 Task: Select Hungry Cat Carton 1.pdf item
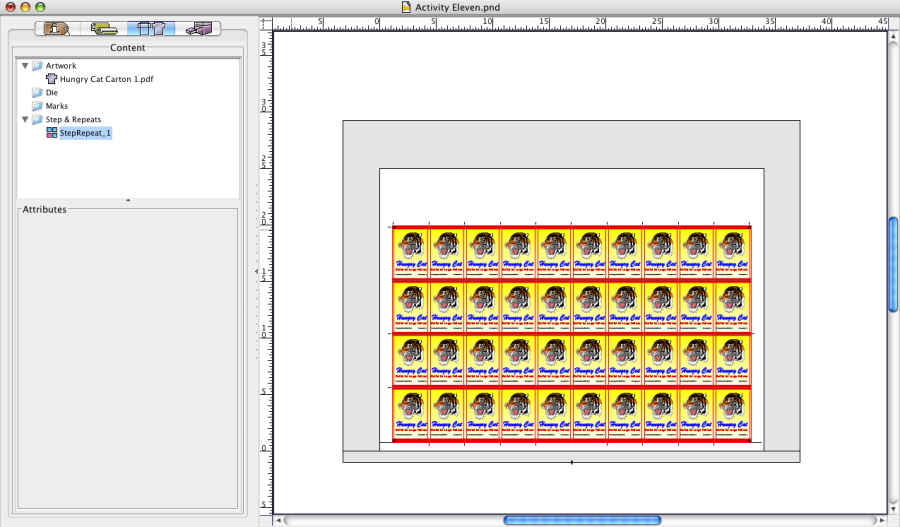click(x=106, y=79)
